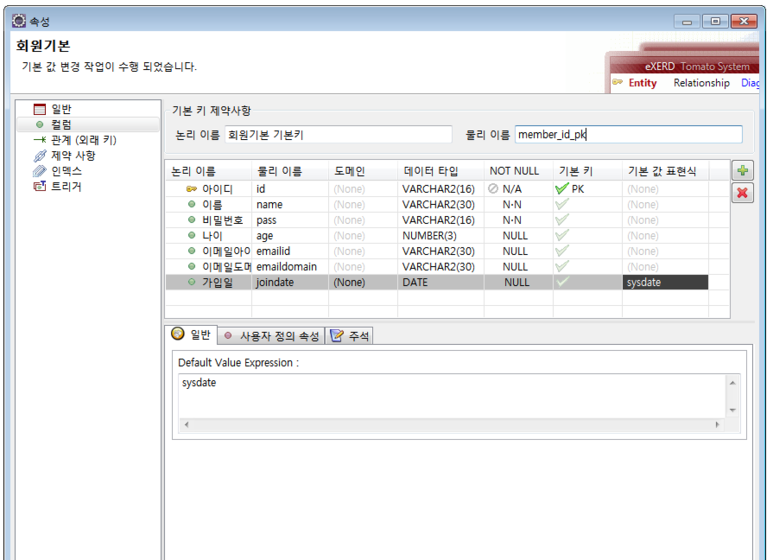Viewport: 773px width, 560px height.
Task: Open the 관계 (외래 키) section
Action: point(84,140)
